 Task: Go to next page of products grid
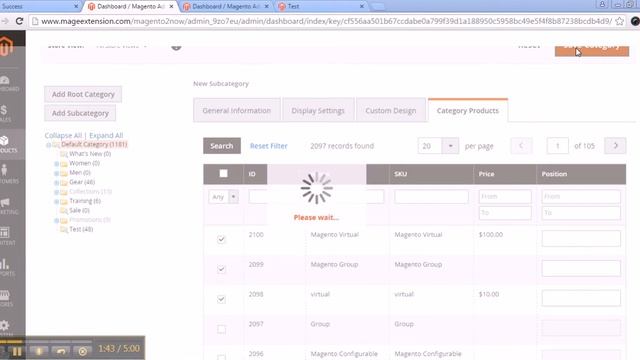615,146
